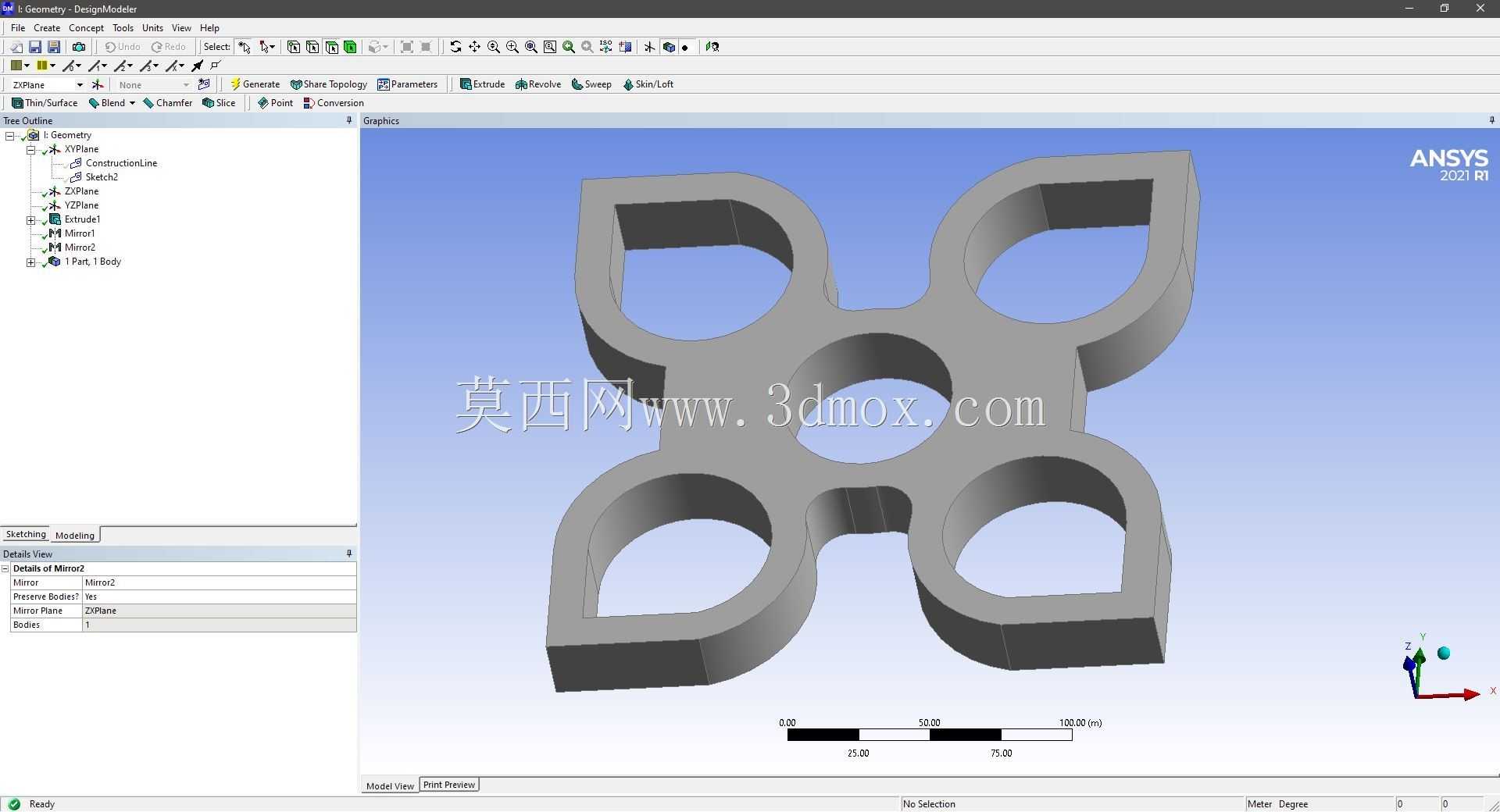Open the Tools menu
The image size is (1500, 812).
pos(123,27)
